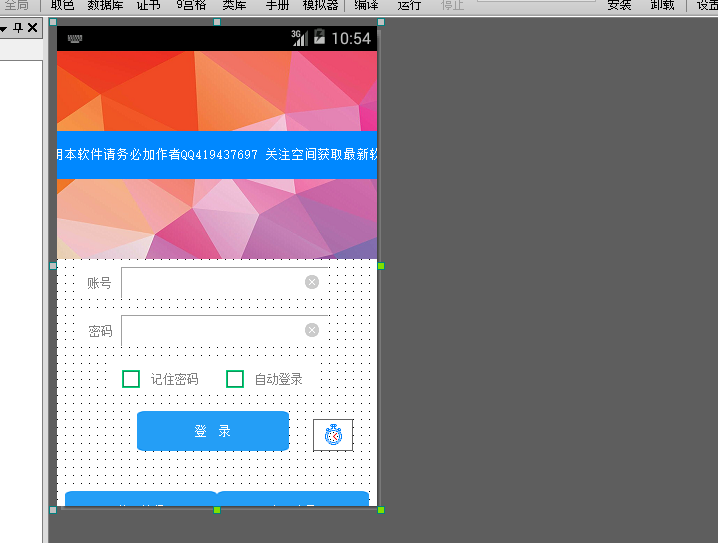
Task: Pin the left side panel
Action: click(18, 28)
